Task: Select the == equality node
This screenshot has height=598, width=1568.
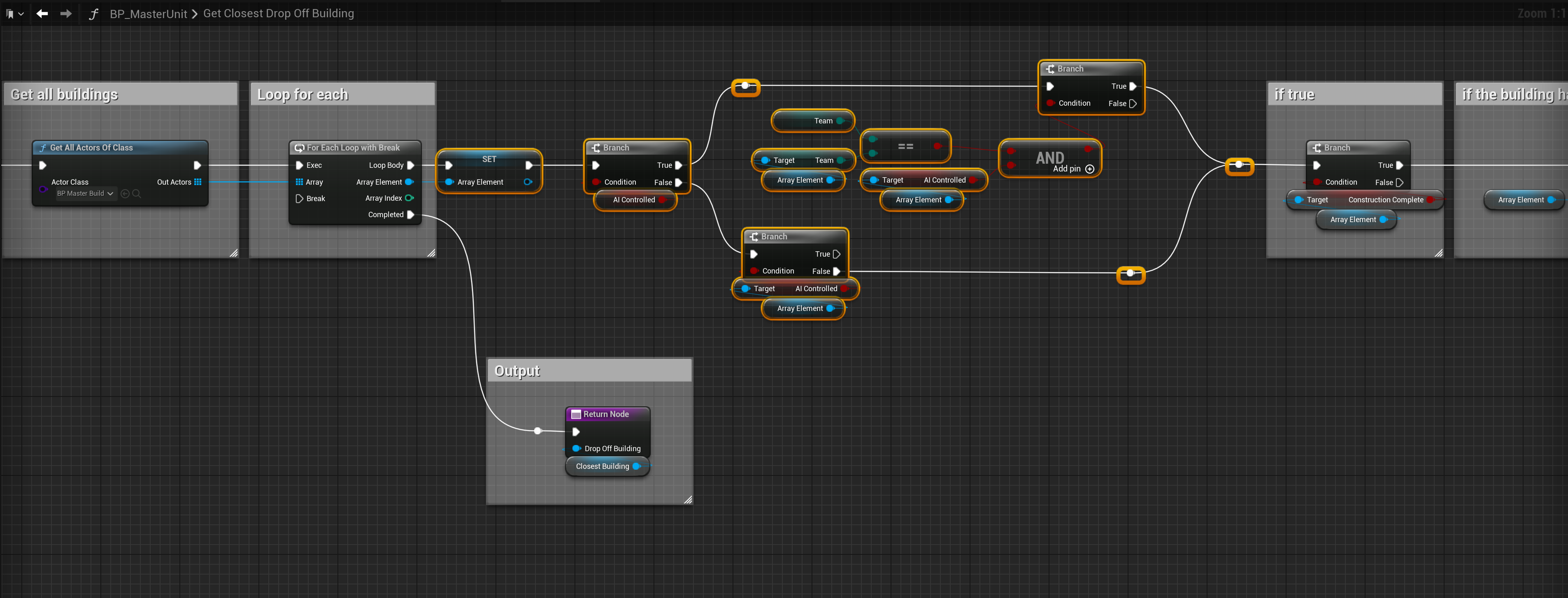Action: 905,146
